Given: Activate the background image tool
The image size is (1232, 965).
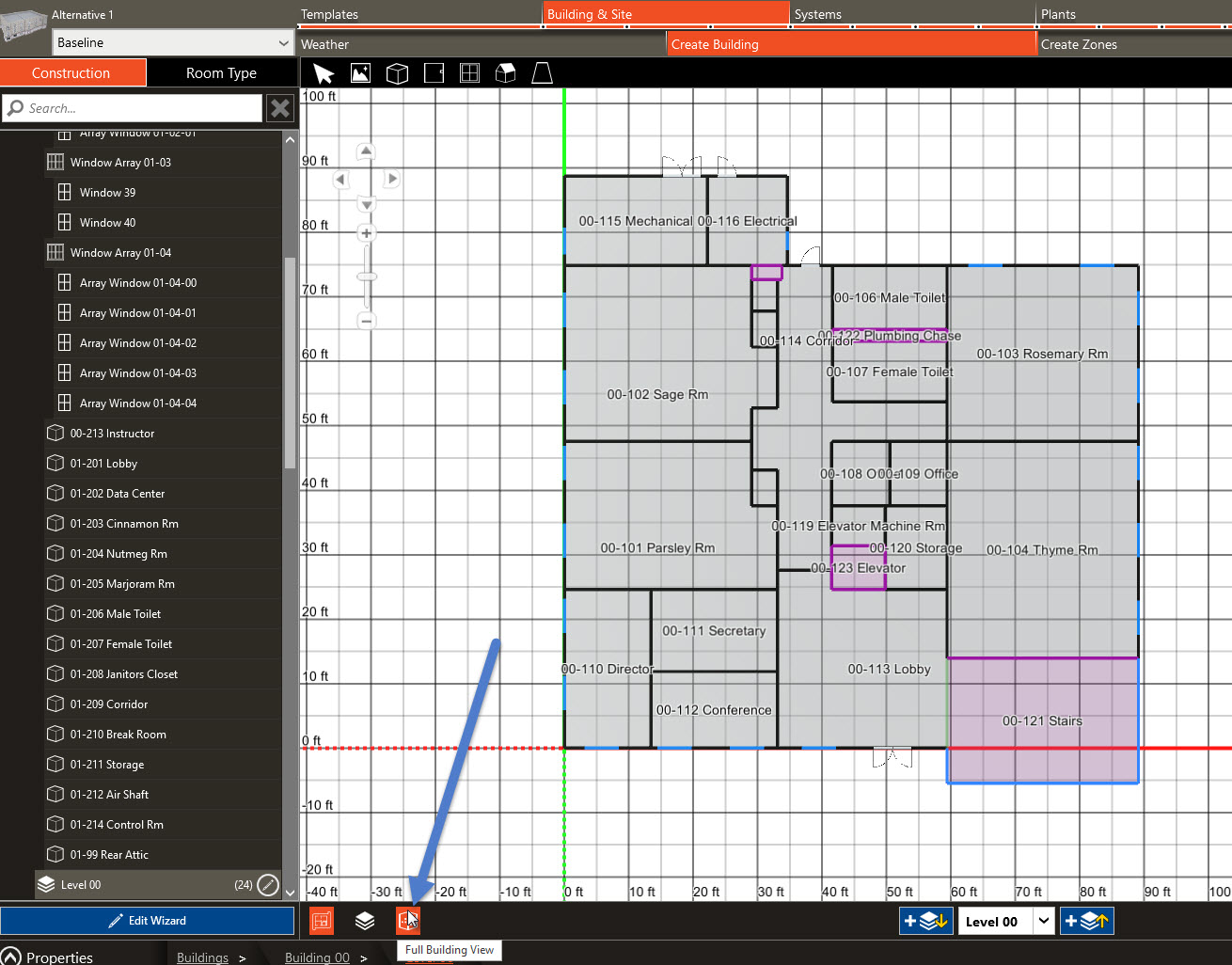Looking at the screenshot, I should click(x=360, y=72).
